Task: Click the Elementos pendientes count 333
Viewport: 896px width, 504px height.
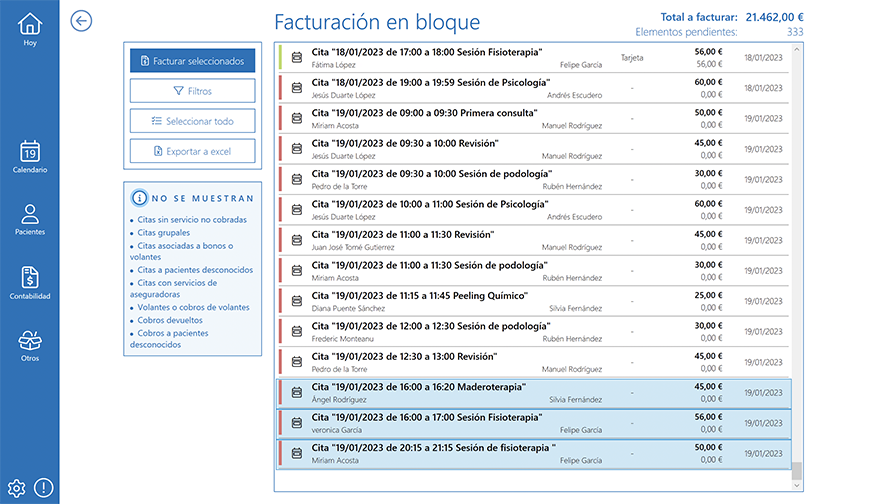Action: (x=795, y=32)
